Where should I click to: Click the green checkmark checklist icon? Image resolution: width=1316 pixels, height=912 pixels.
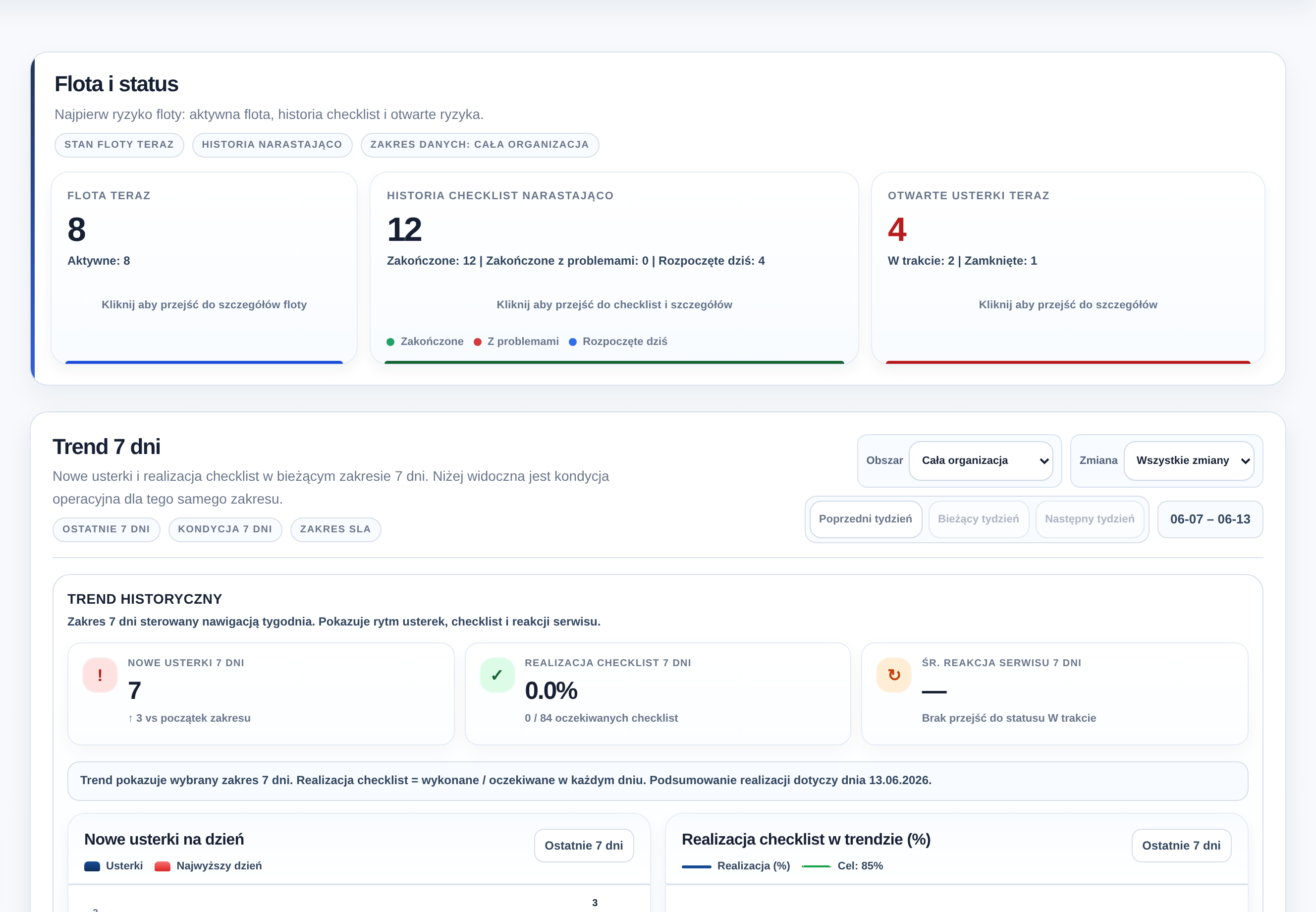(497, 675)
